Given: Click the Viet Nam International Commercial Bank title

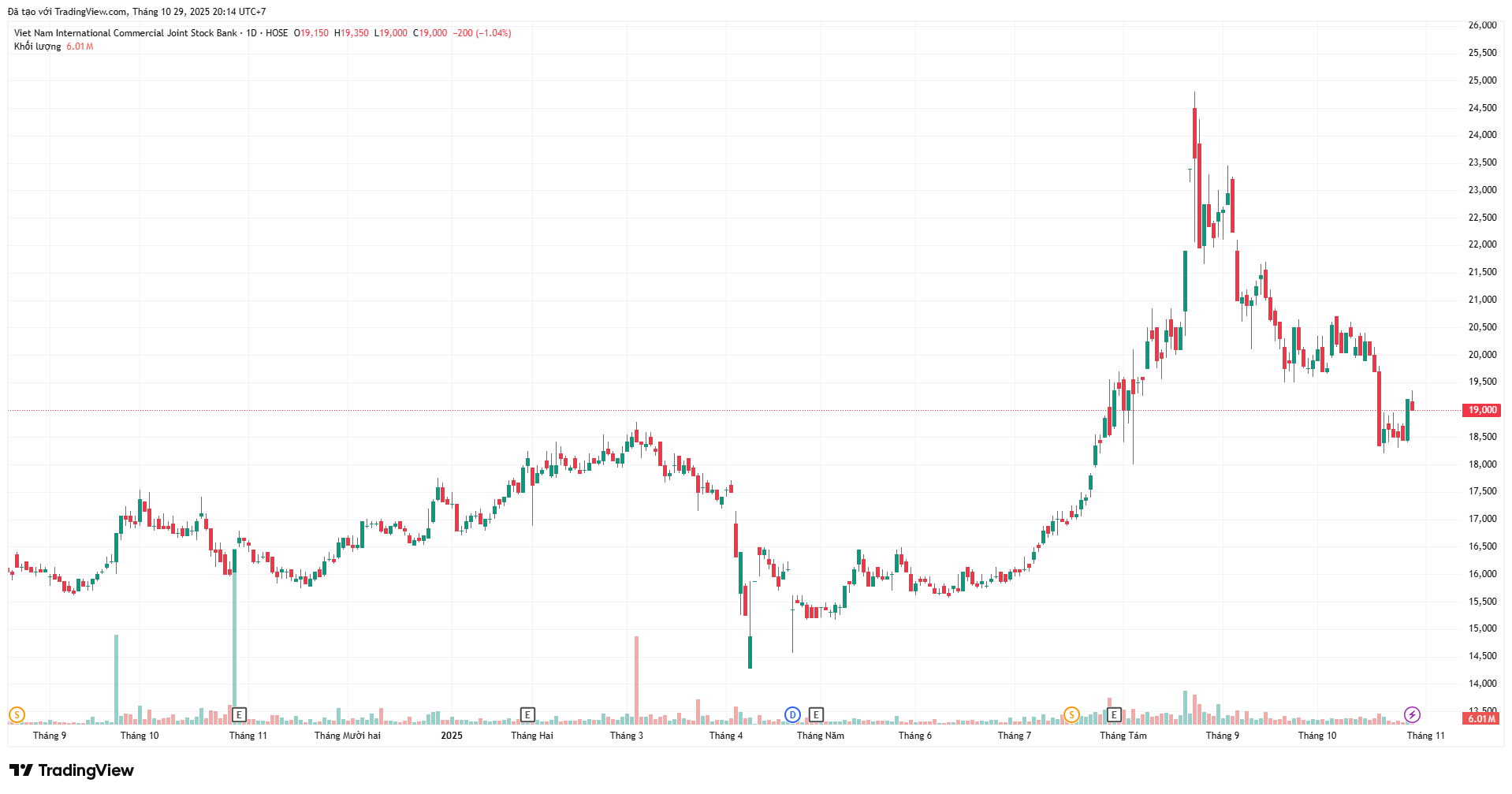Looking at the screenshot, I should [125, 33].
